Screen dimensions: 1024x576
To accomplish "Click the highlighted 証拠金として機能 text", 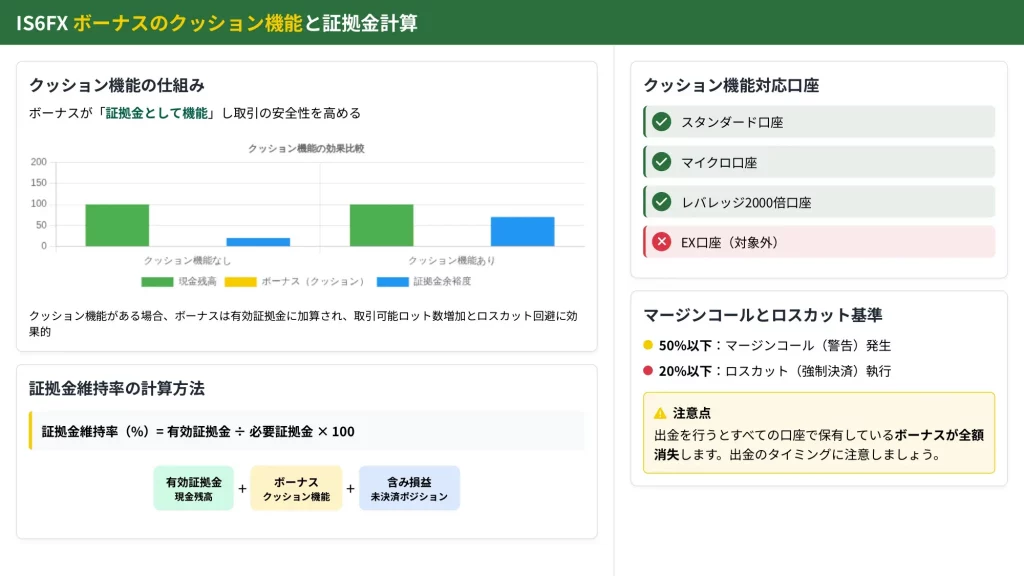I will (x=157, y=113).
